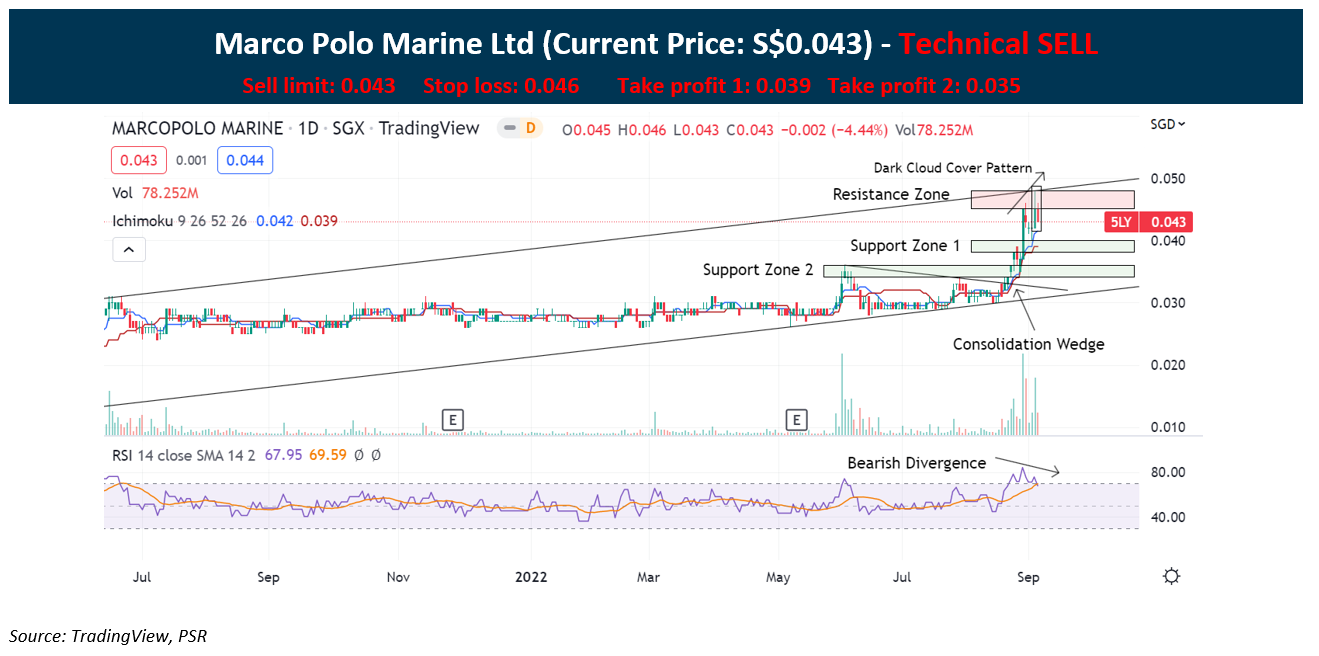
Task: Click the Ichimoku 9 26 52 26 legend
Action: pyautogui.click(x=180, y=221)
